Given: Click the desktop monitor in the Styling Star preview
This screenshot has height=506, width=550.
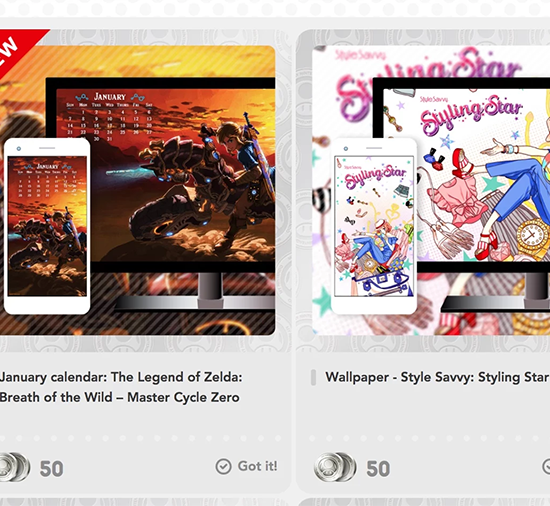Looking at the screenshot, I should [461, 195].
